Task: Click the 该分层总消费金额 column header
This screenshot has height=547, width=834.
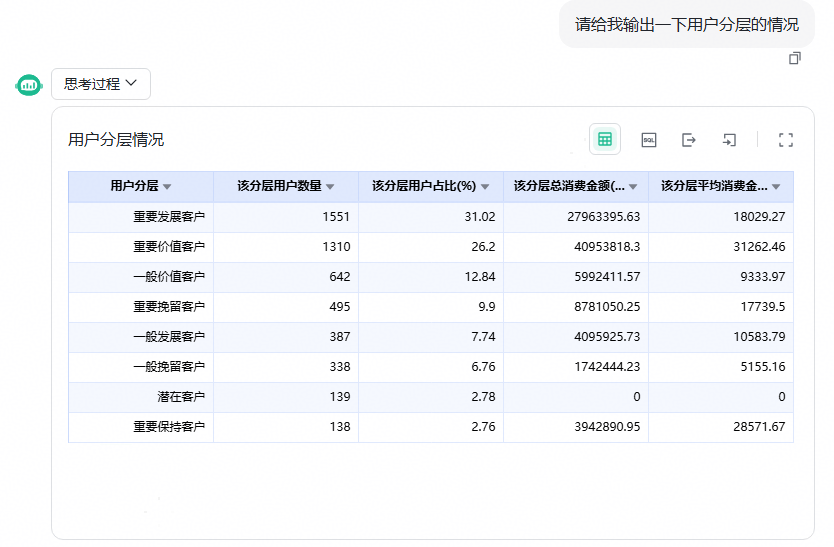Action: pyautogui.click(x=576, y=187)
